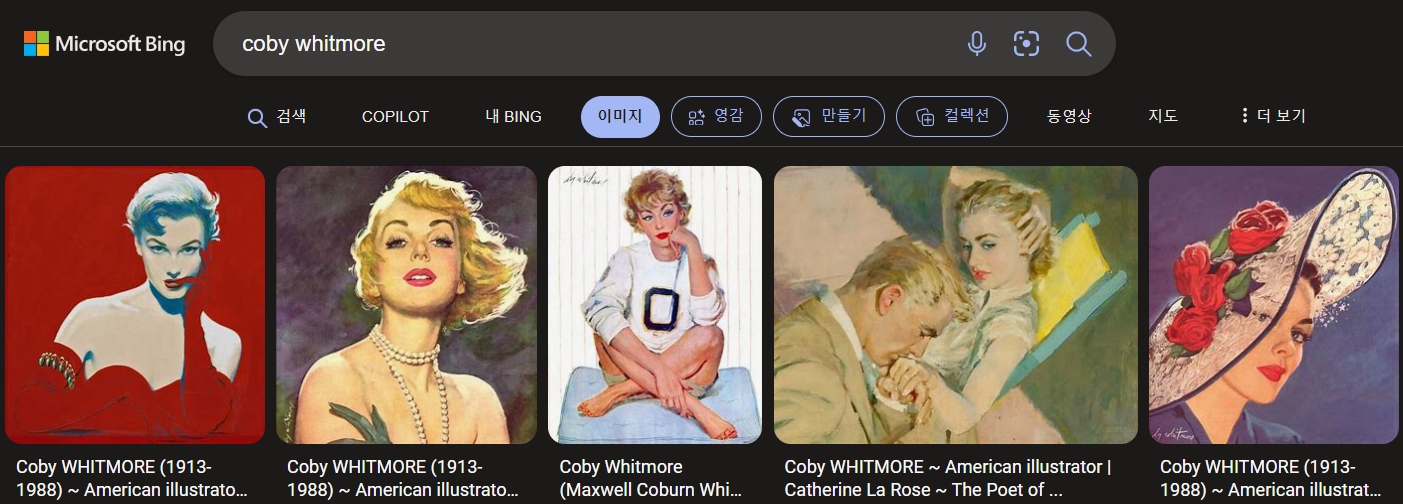Screen dimensions: 1403x504
Task: Open the COPILOT tab
Action: (395, 116)
